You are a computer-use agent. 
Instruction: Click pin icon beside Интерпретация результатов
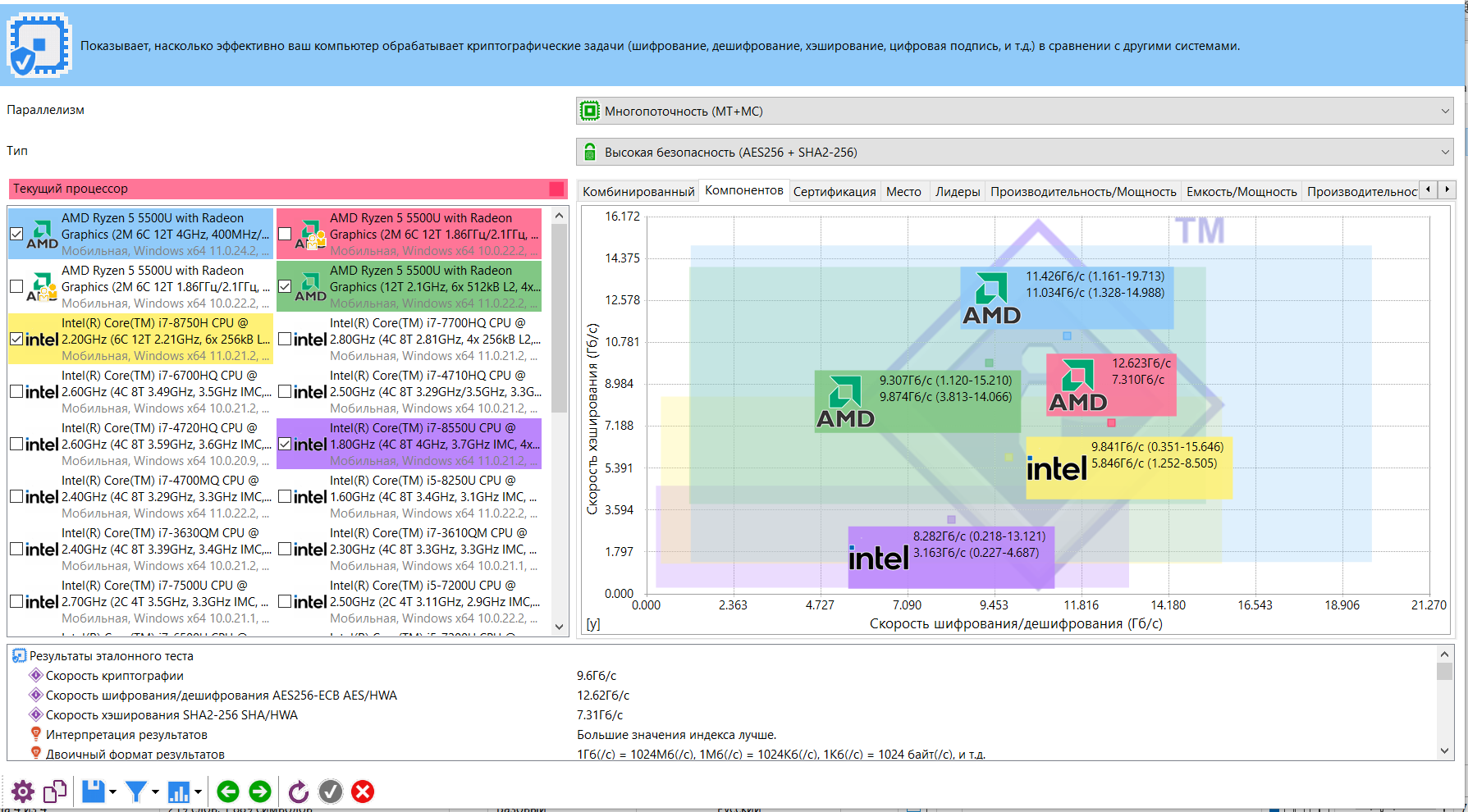(35, 734)
